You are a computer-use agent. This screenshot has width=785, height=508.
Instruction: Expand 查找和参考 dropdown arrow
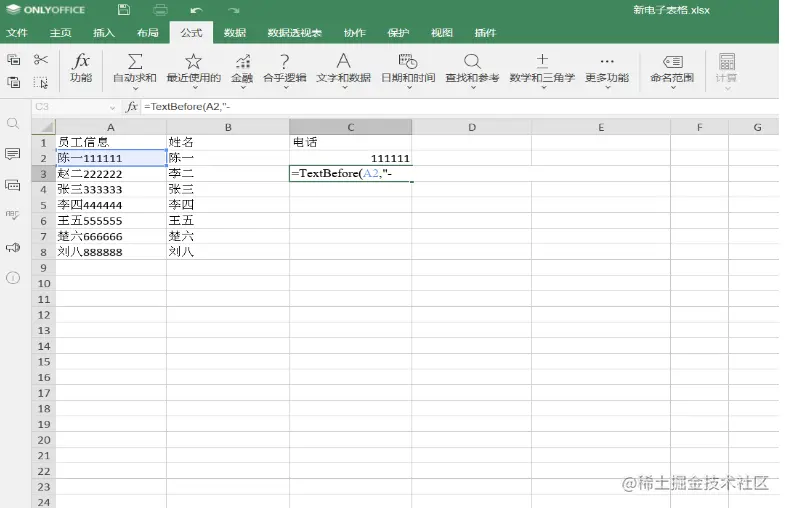473,88
